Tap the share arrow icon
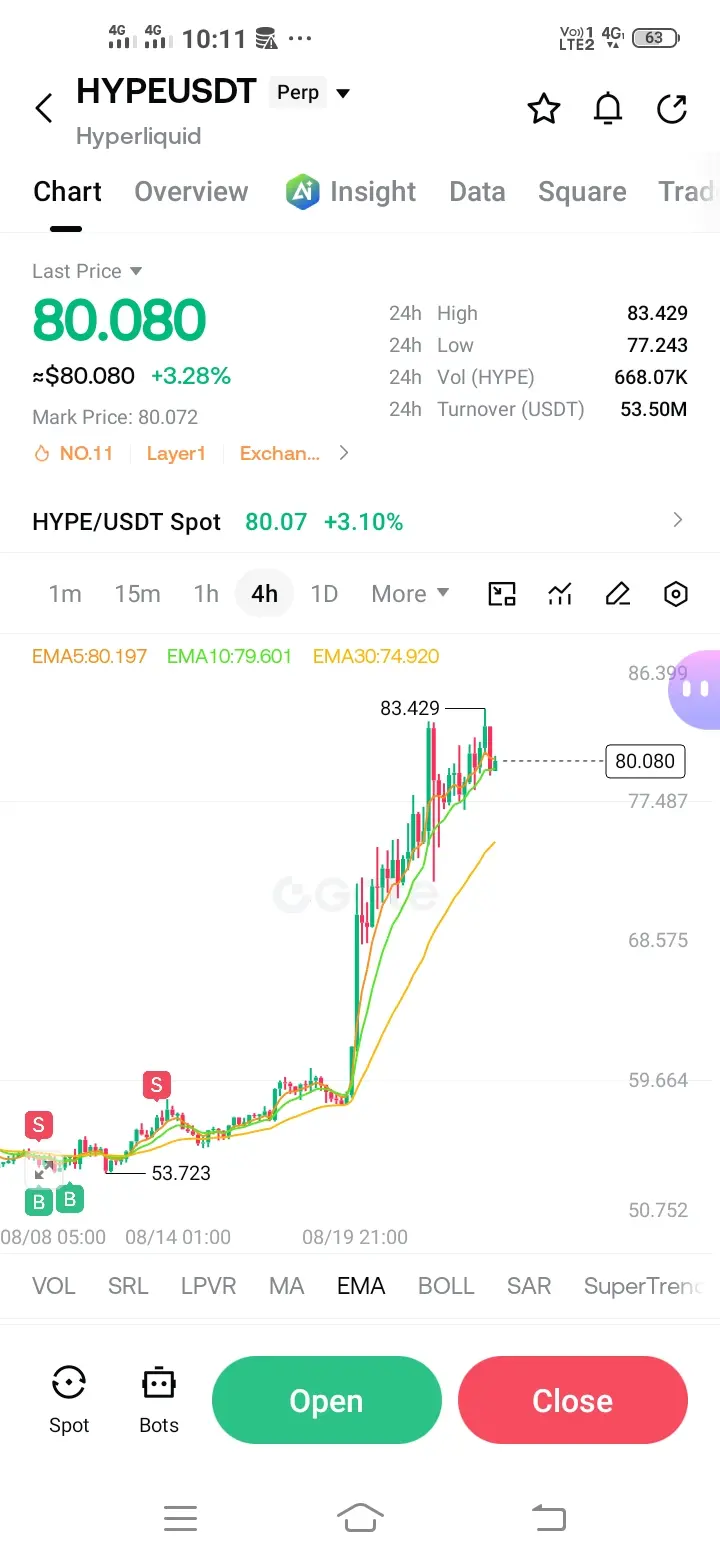Viewport: 720px width, 1560px height. [x=672, y=108]
